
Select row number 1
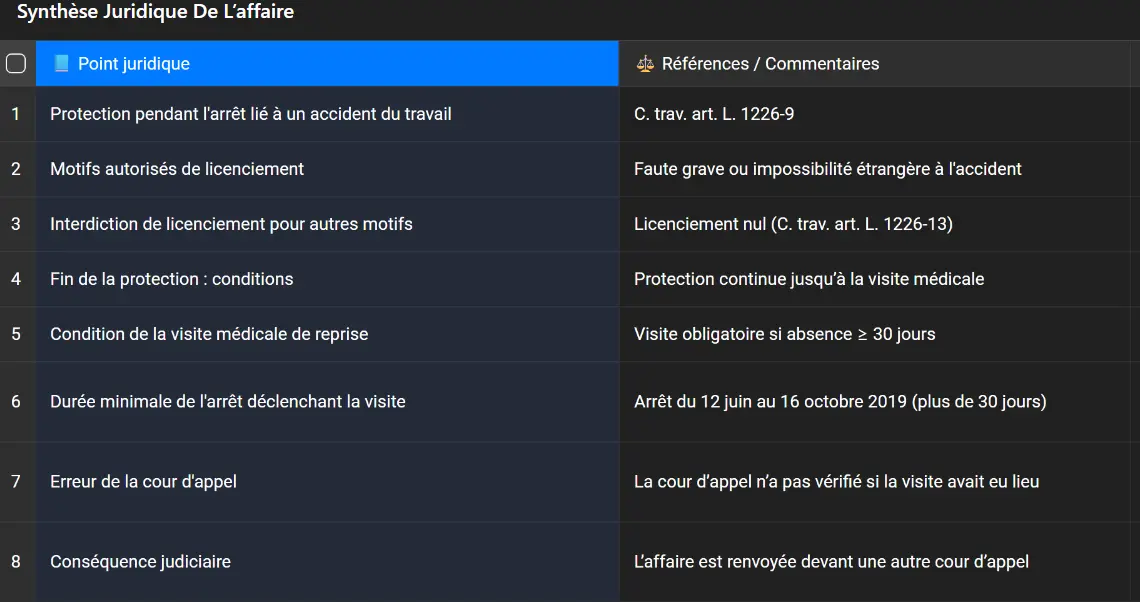pos(16,114)
